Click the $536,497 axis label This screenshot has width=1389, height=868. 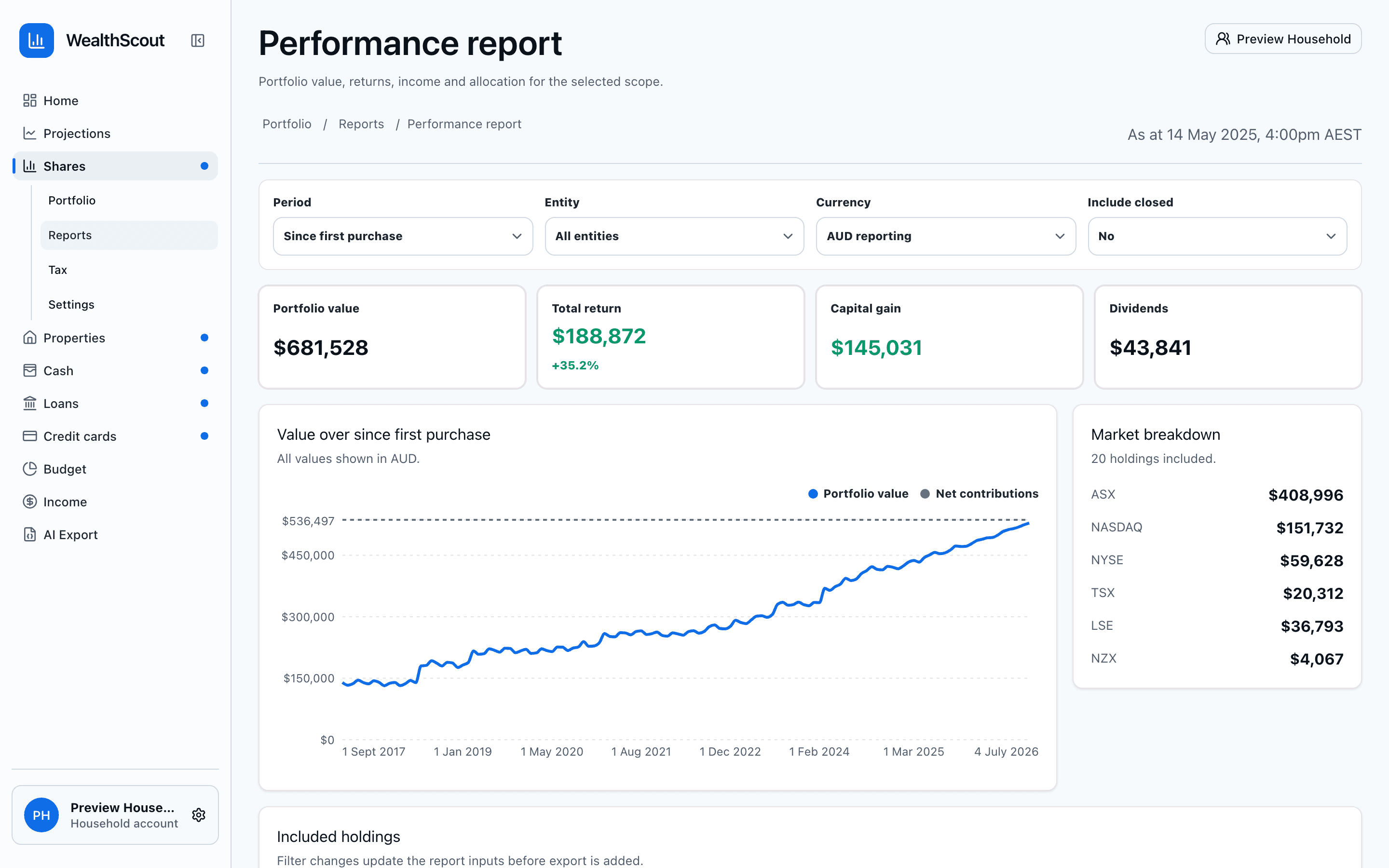[308, 521]
